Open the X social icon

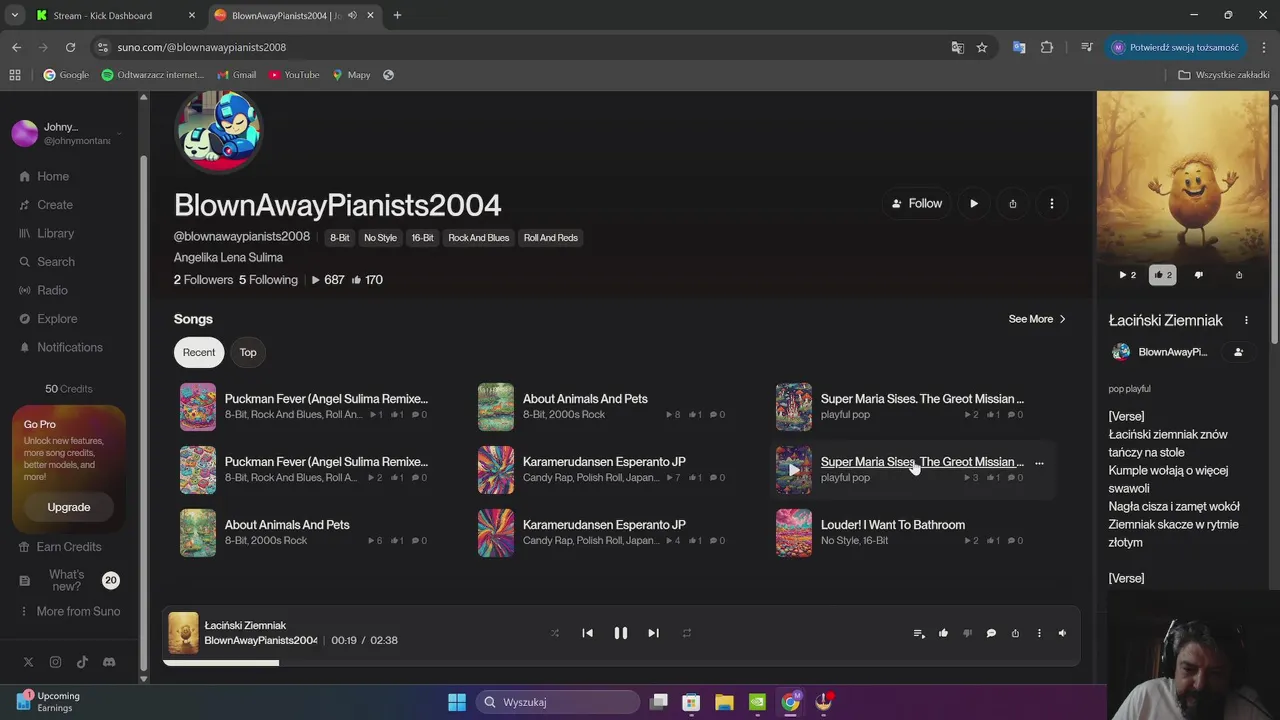pos(28,662)
